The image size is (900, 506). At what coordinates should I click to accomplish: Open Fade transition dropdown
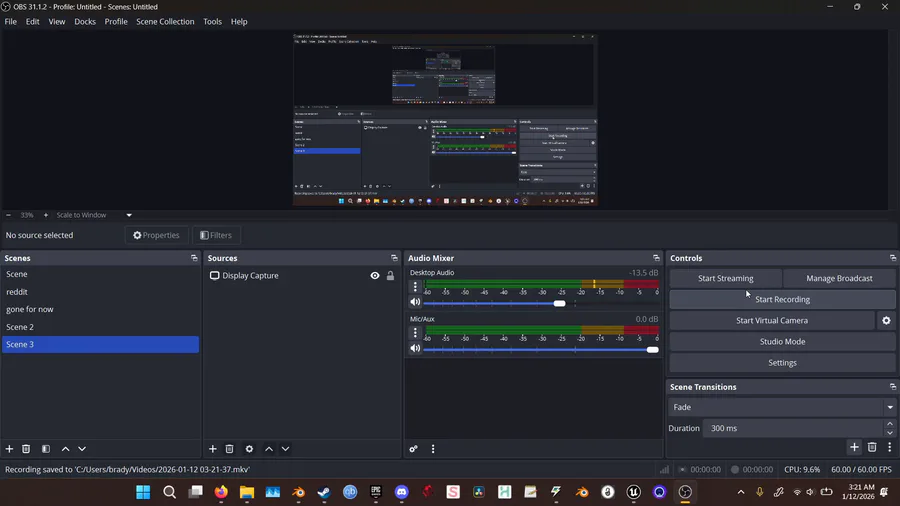pos(782,407)
